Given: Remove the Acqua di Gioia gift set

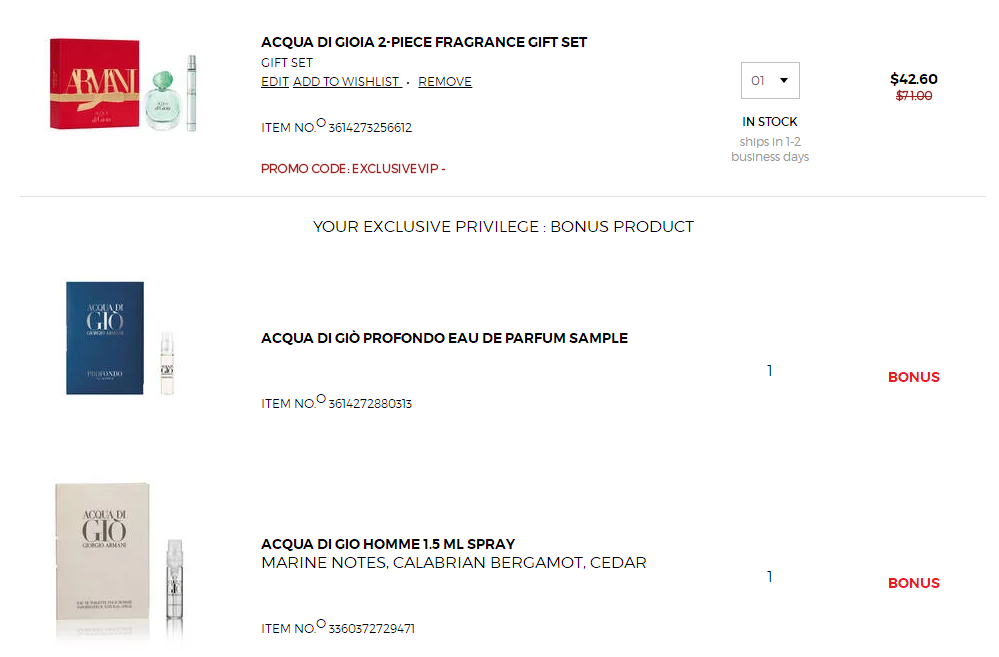Looking at the screenshot, I should [x=445, y=82].
